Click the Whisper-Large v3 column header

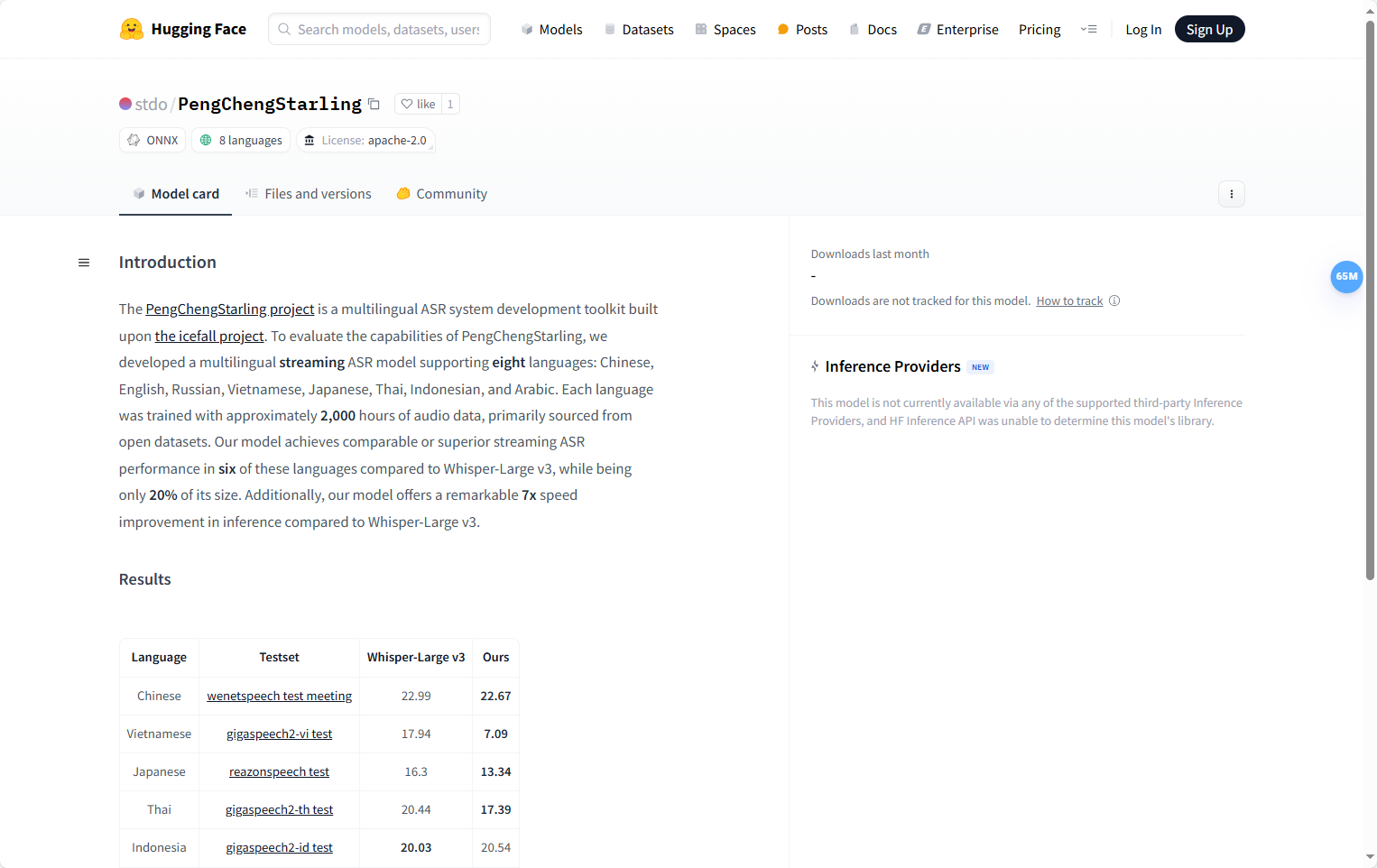tap(416, 658)
